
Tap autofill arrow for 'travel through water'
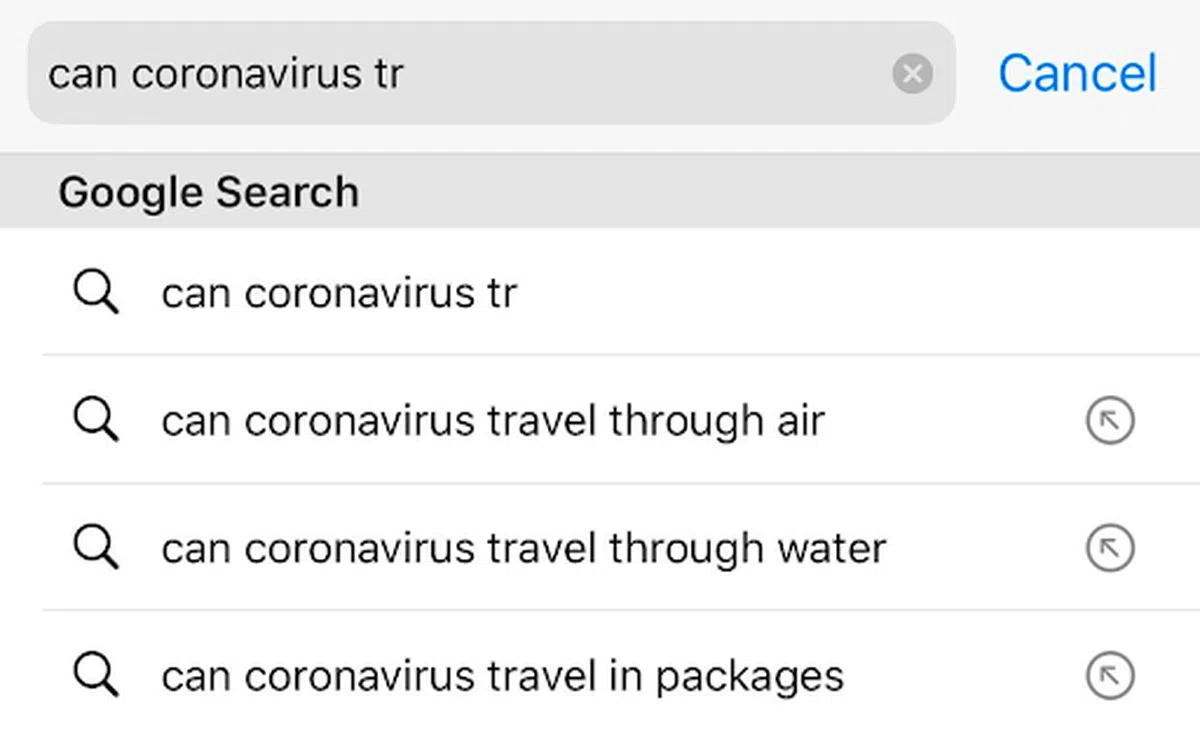1109,548
